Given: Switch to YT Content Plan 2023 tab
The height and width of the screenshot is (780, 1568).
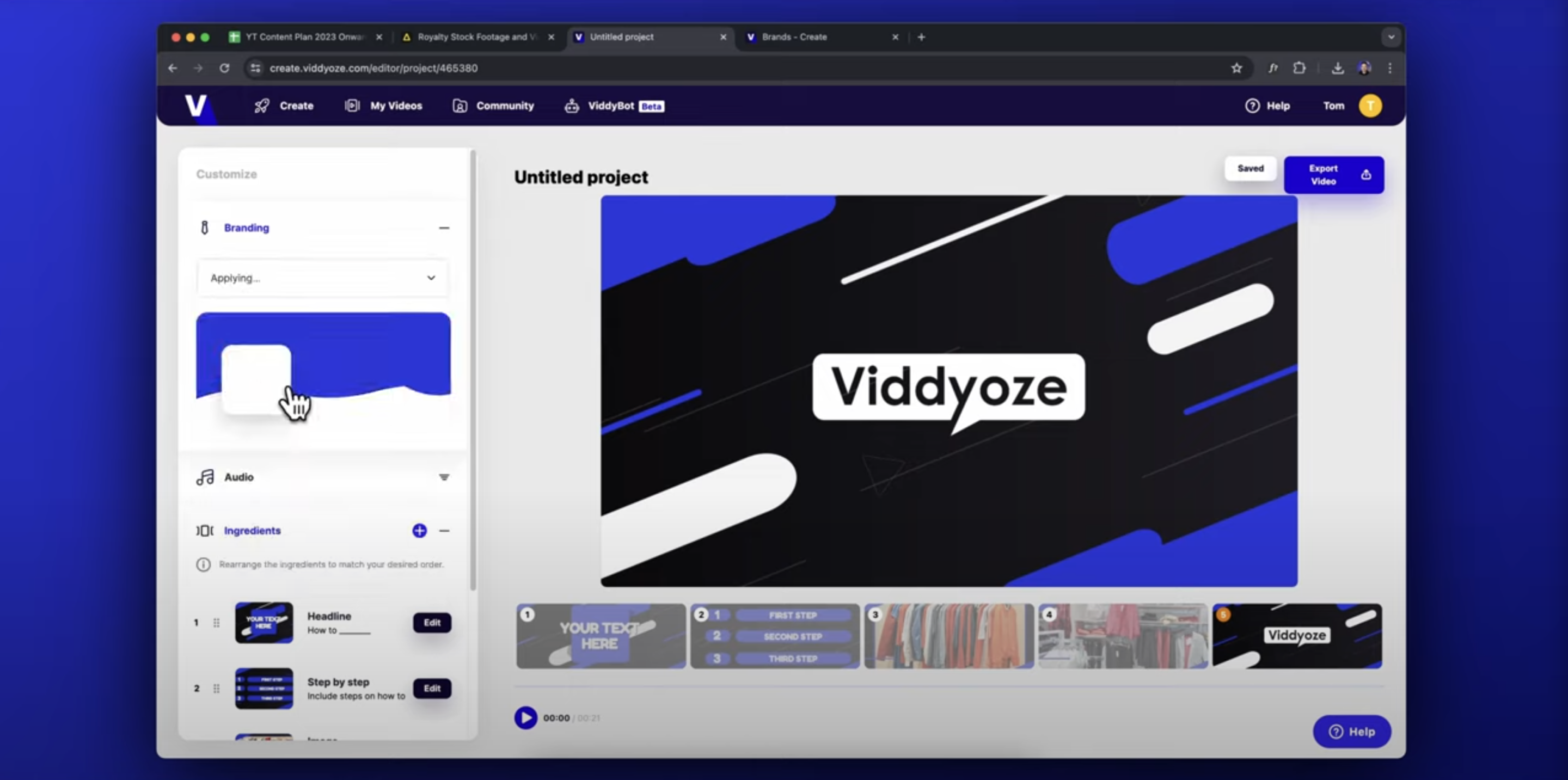Looking at the screenshot, I should [305, 37].
